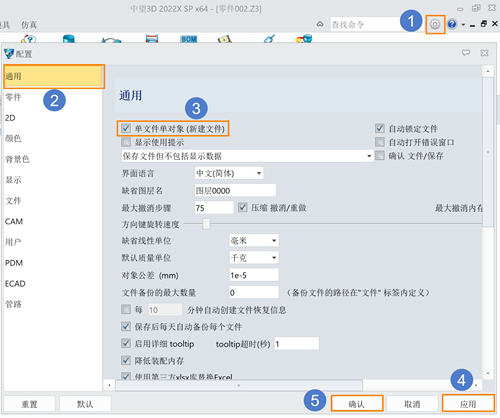Select the 背景色 category
The width and height of the screenshot is (500, 418).
(53, 159)
